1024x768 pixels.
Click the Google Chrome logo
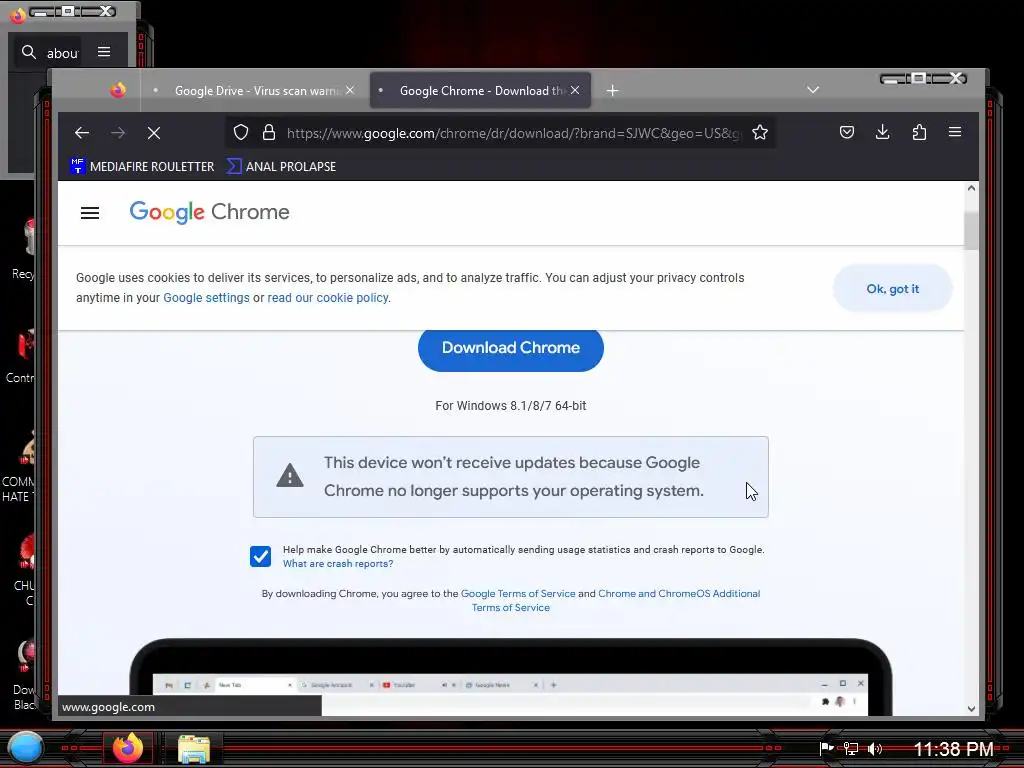tap(209, 212)
